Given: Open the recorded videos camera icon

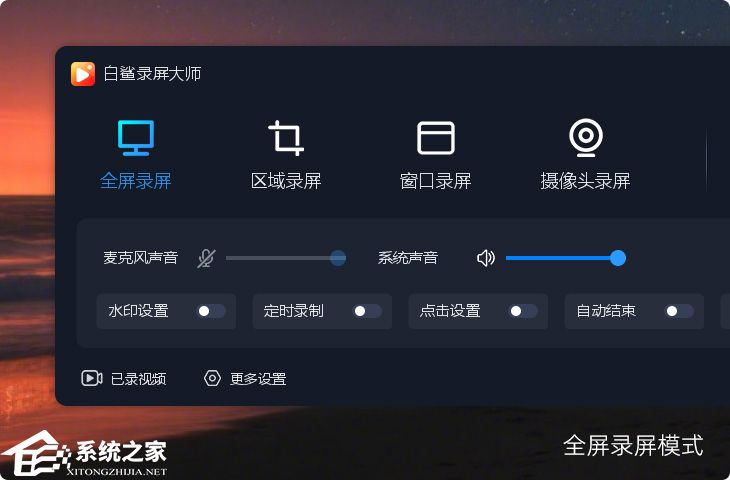Looking at the screenshot, I should [x=92, y=378].
